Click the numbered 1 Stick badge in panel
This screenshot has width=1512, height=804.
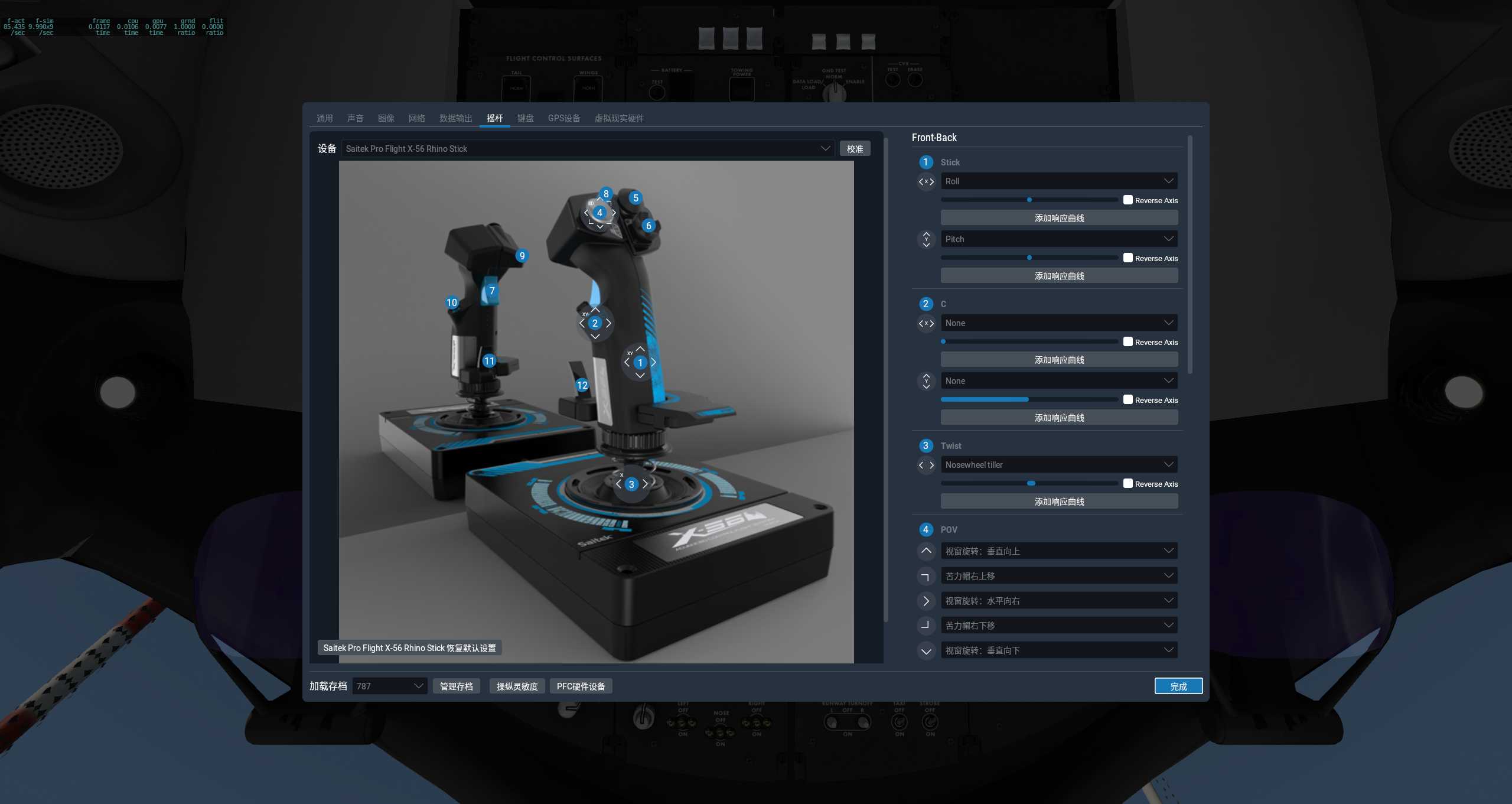click(x=926, y=162)
